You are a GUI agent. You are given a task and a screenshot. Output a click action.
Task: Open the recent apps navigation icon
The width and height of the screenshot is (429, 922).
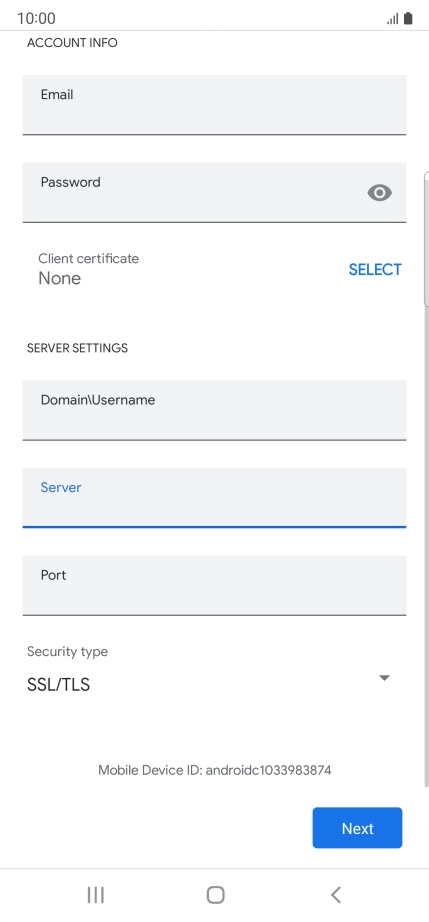click(x=95, y=894)
